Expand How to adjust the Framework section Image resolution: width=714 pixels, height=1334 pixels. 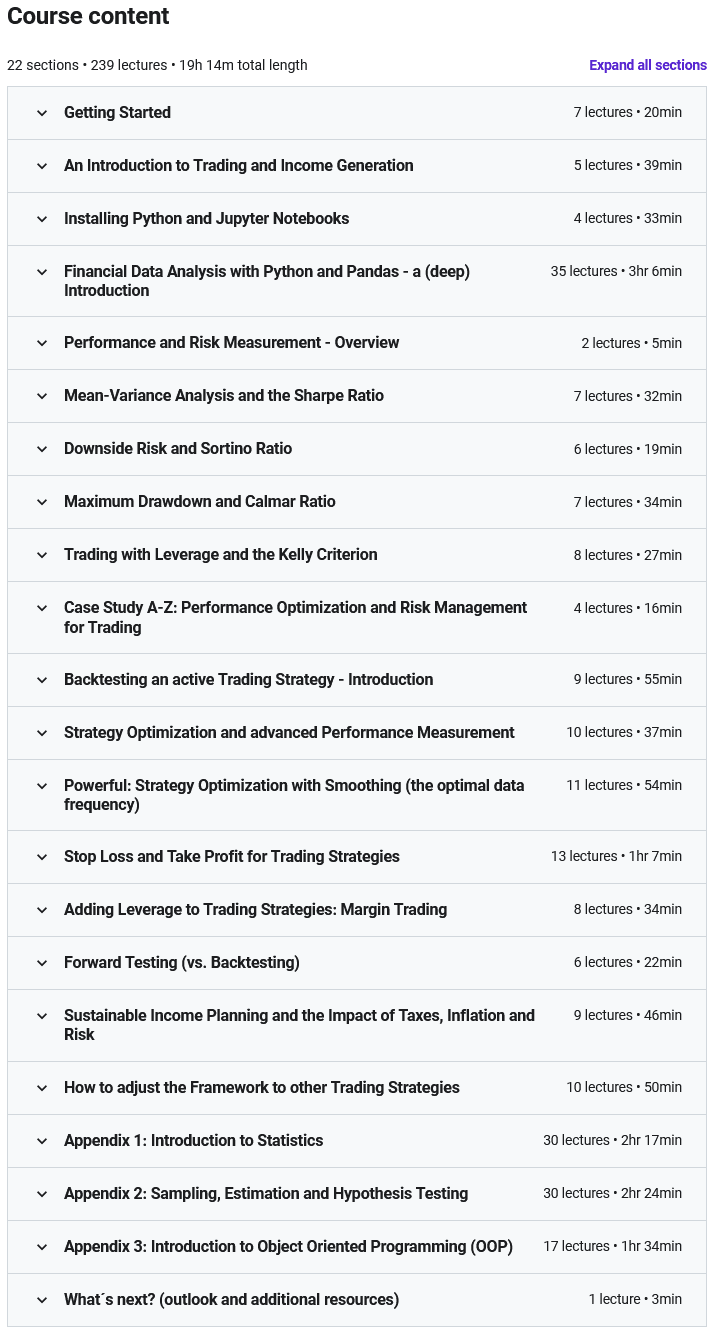pos(261,1088)
